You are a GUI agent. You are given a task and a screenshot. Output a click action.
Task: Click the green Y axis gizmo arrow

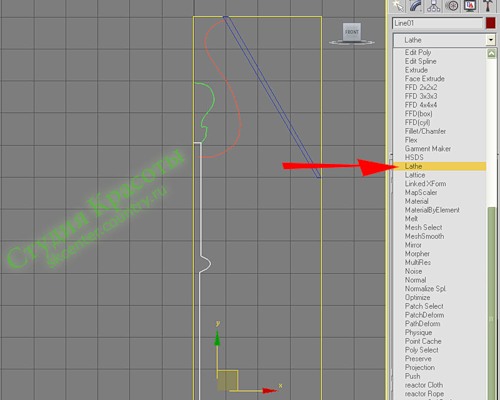(x=217, y=339)
